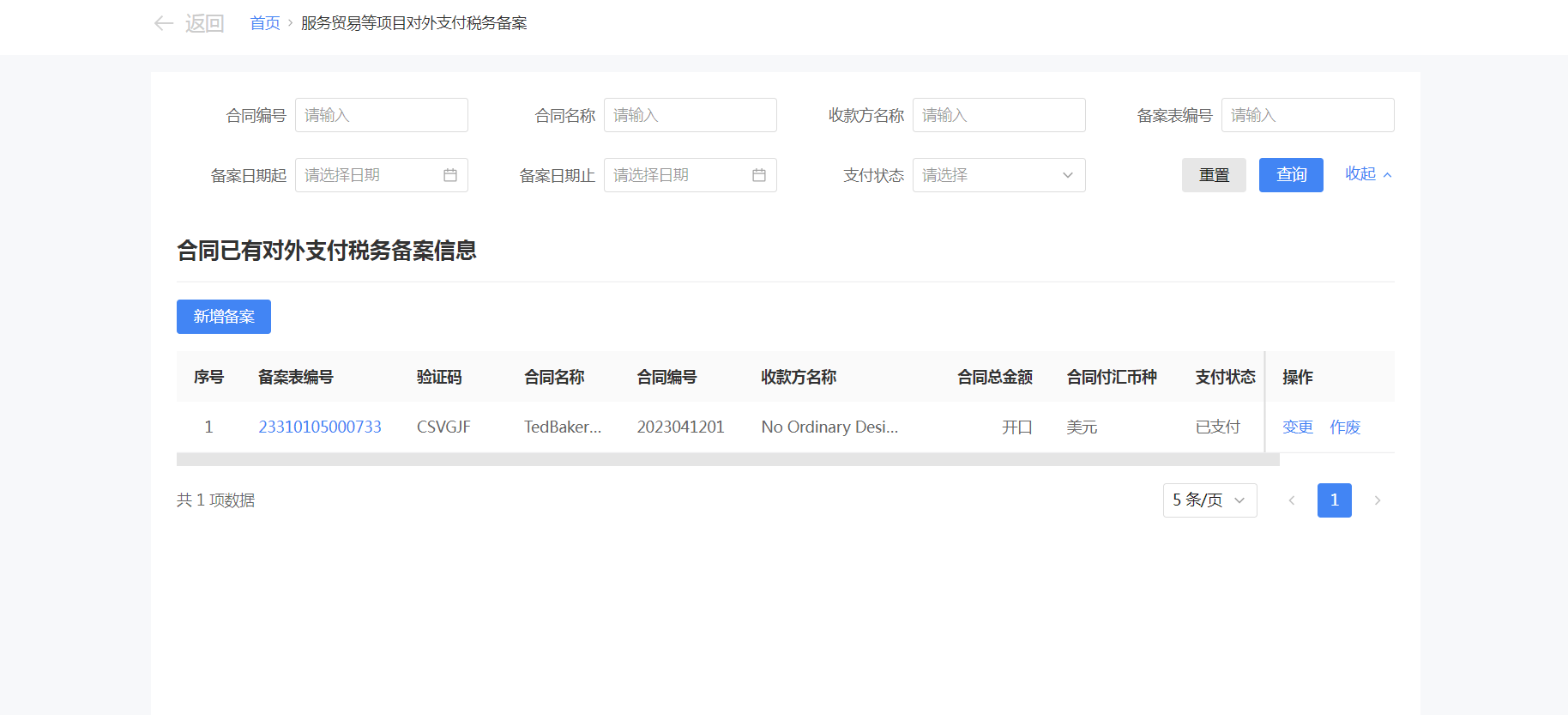Click 作废 for the first row
This screenshot has width=1568, height=715.
click(x=1345, y=427)
